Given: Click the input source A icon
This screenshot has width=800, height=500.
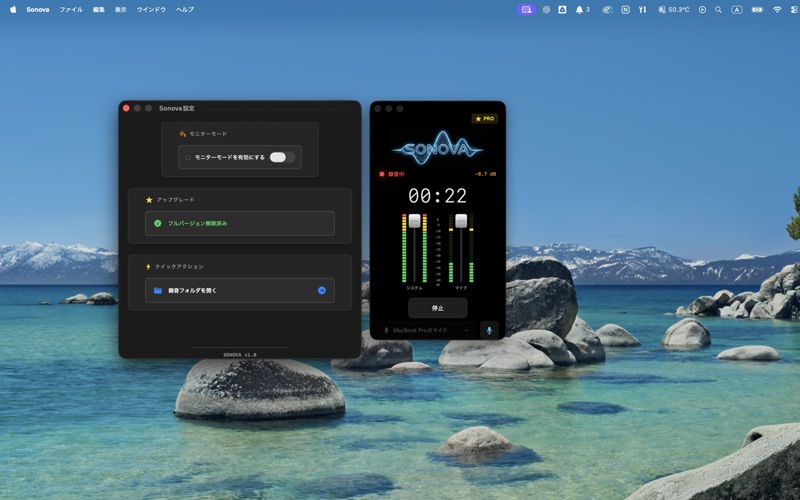Looking at the screenshot, I should pos(736,9).
